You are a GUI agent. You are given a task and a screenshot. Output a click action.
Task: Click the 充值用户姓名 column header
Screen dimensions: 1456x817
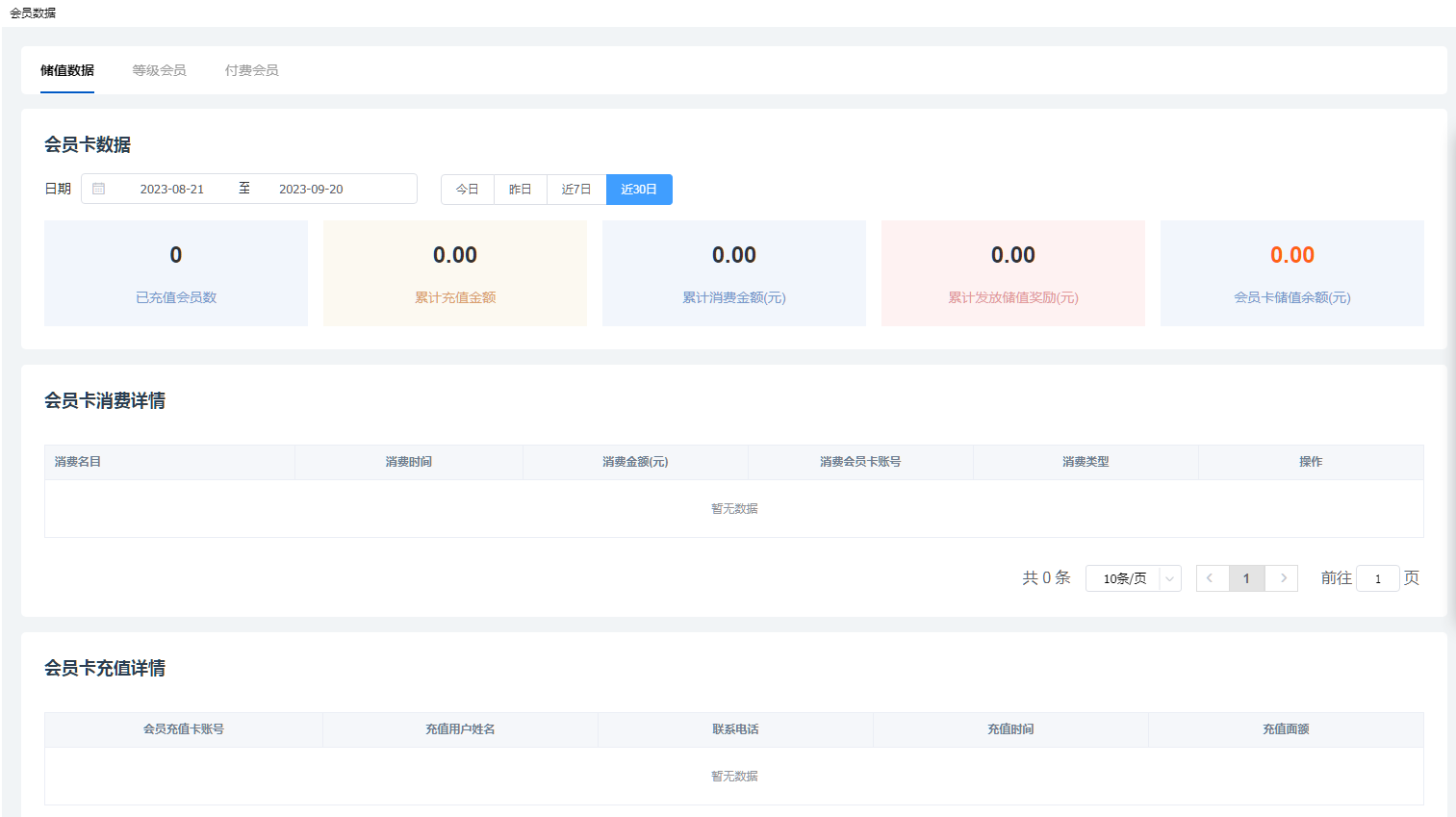[x=460, y=729]
